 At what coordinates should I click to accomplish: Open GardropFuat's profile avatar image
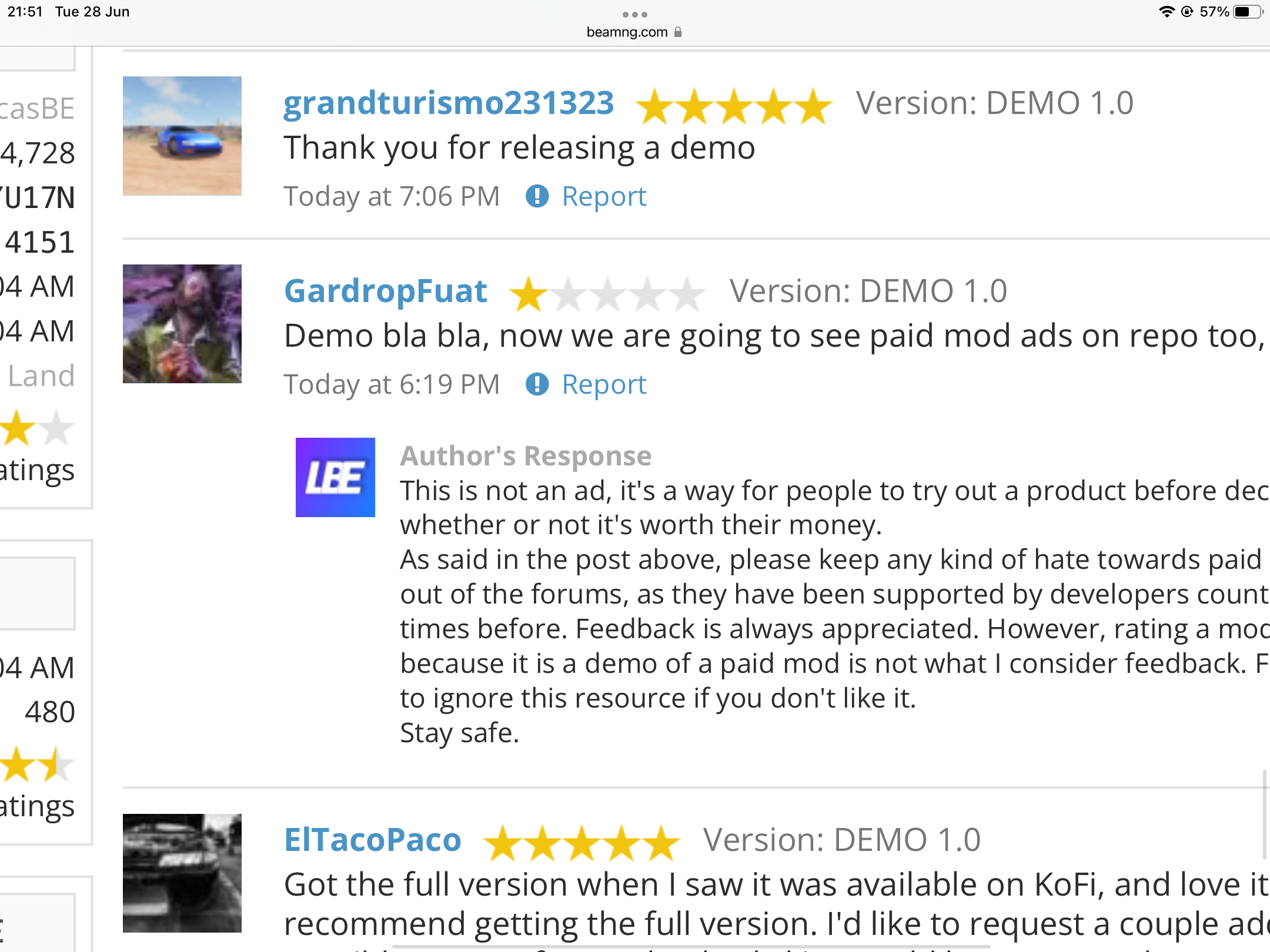[182, 324]
